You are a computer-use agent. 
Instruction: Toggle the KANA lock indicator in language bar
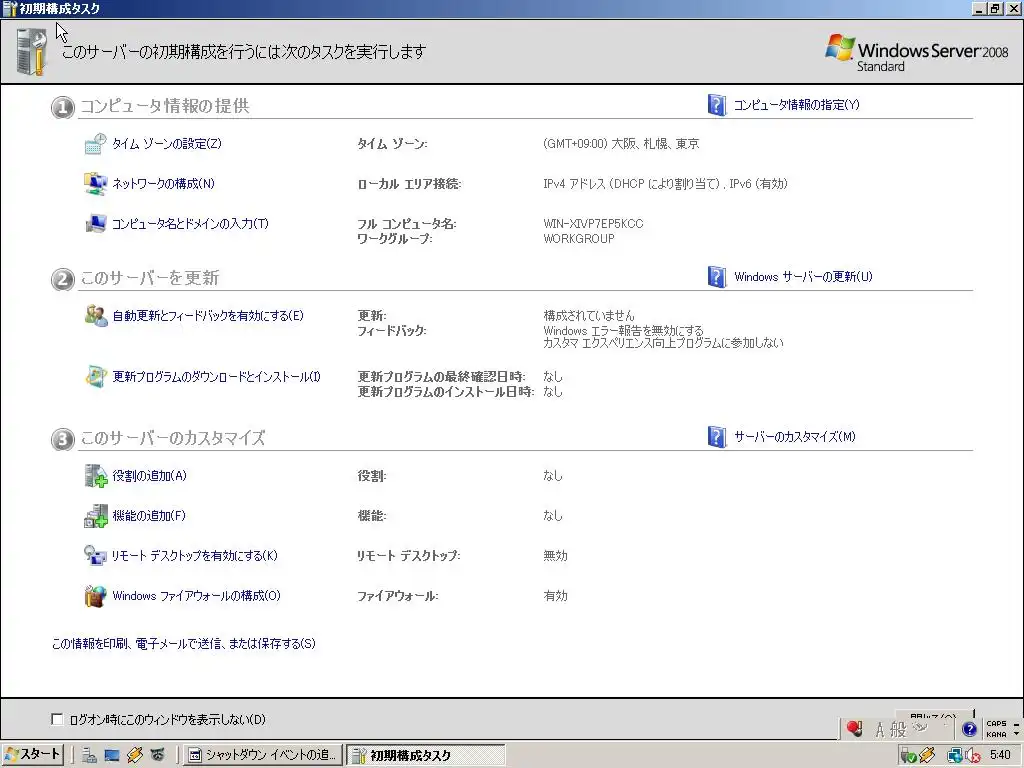point(997,734)
